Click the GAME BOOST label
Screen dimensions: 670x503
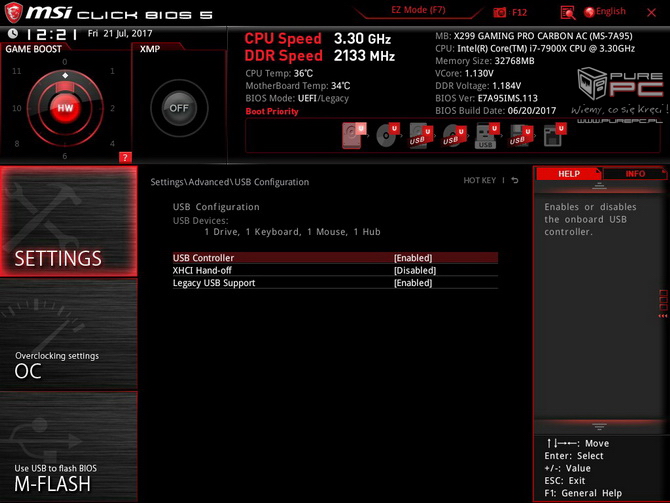click(x=33, y=49)
